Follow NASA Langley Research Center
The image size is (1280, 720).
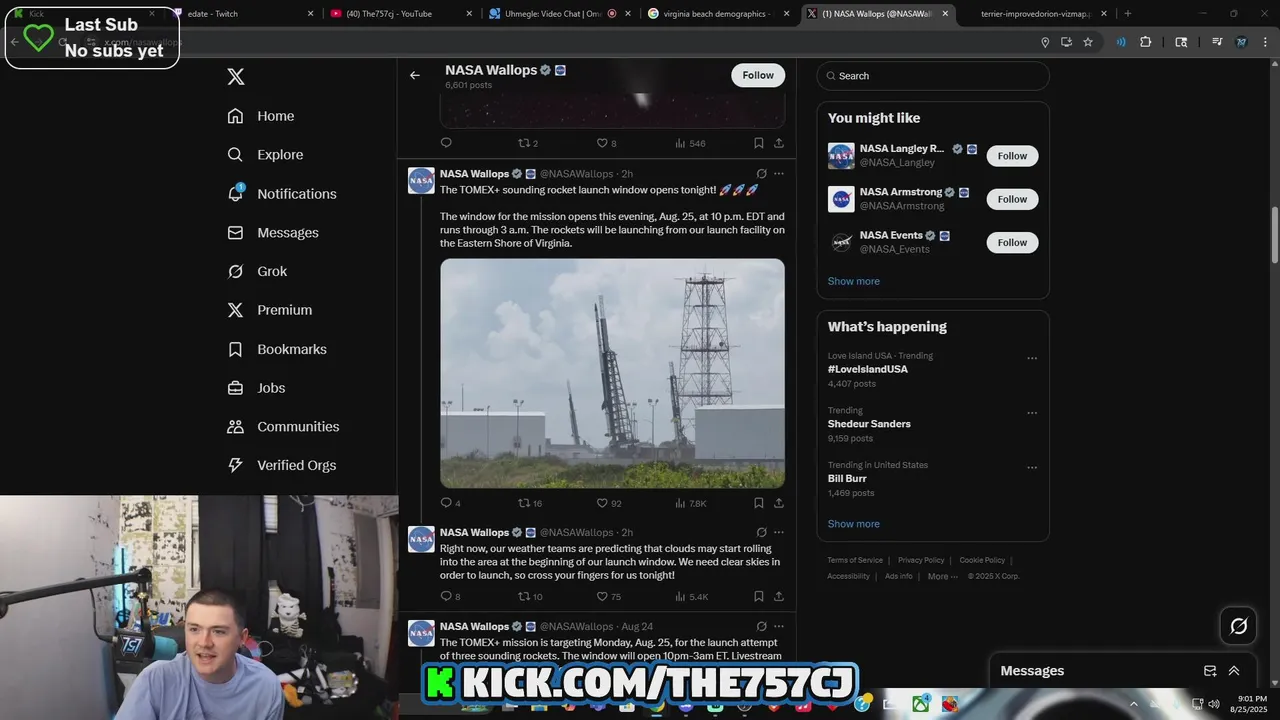tap(1012, 156)
